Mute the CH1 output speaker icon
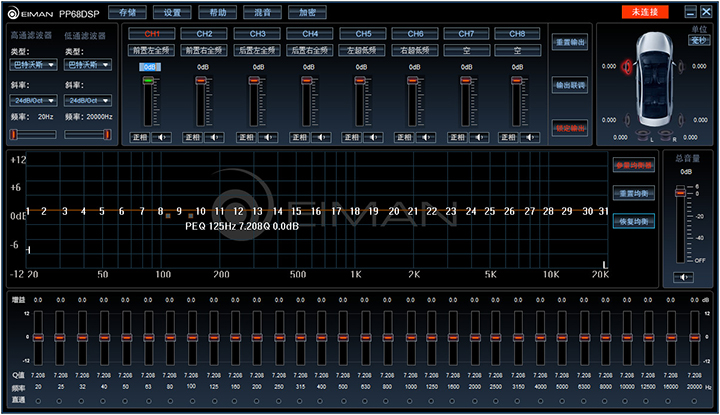 click(161, 137)
